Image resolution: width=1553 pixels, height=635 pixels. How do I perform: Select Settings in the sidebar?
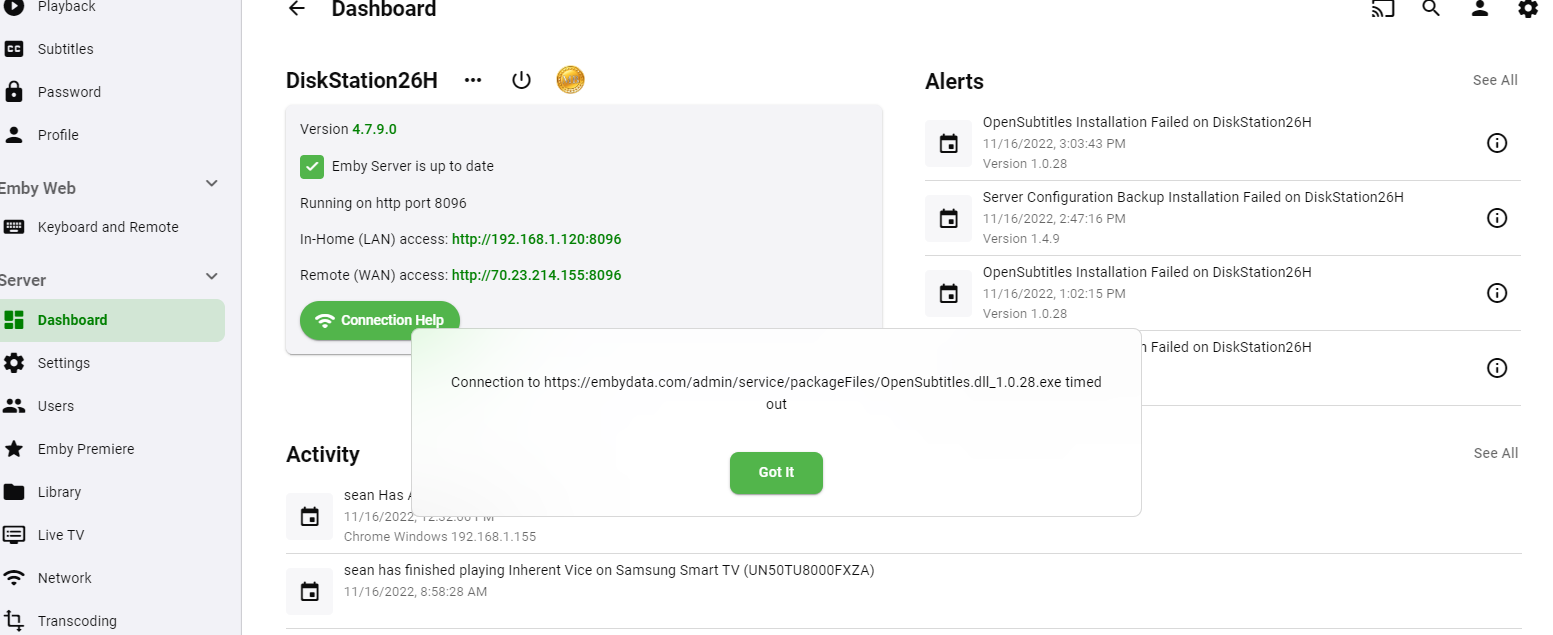(x=64, y=363)
